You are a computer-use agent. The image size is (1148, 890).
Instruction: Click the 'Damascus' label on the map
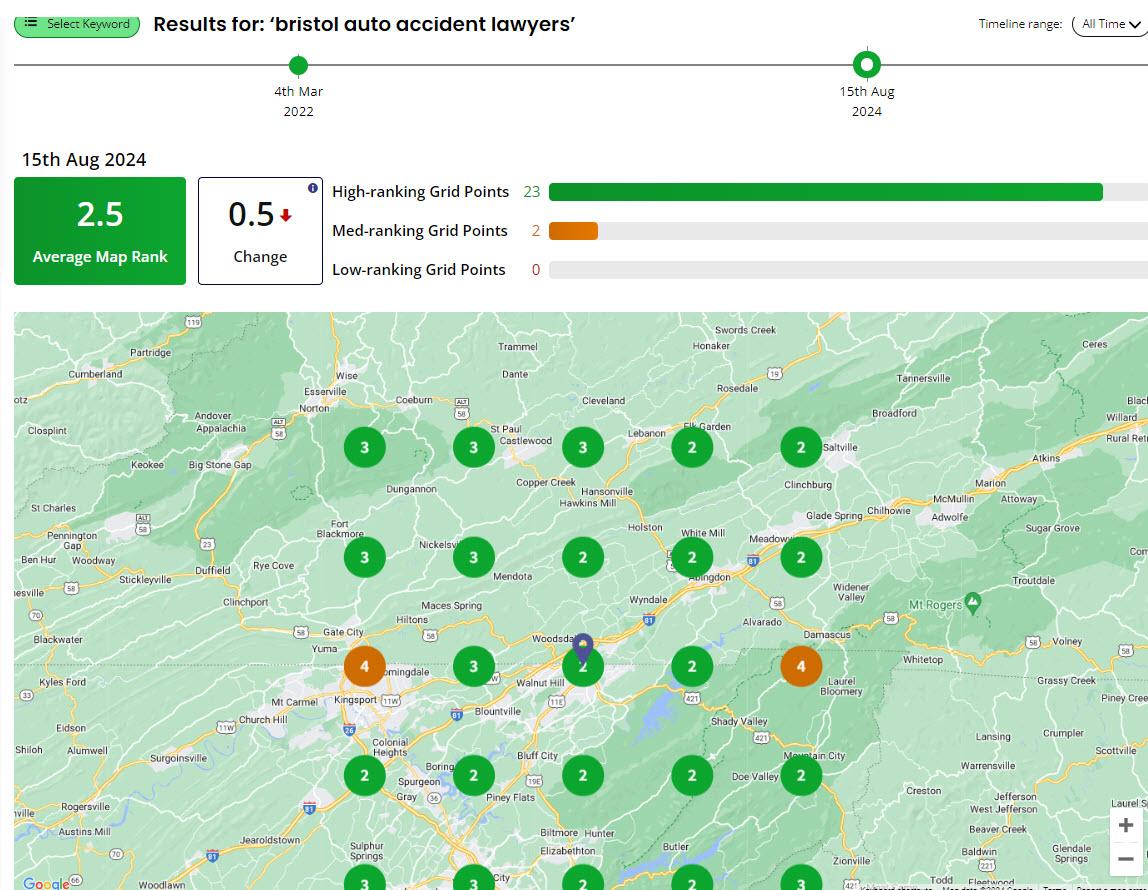click(x=827, y=635)
